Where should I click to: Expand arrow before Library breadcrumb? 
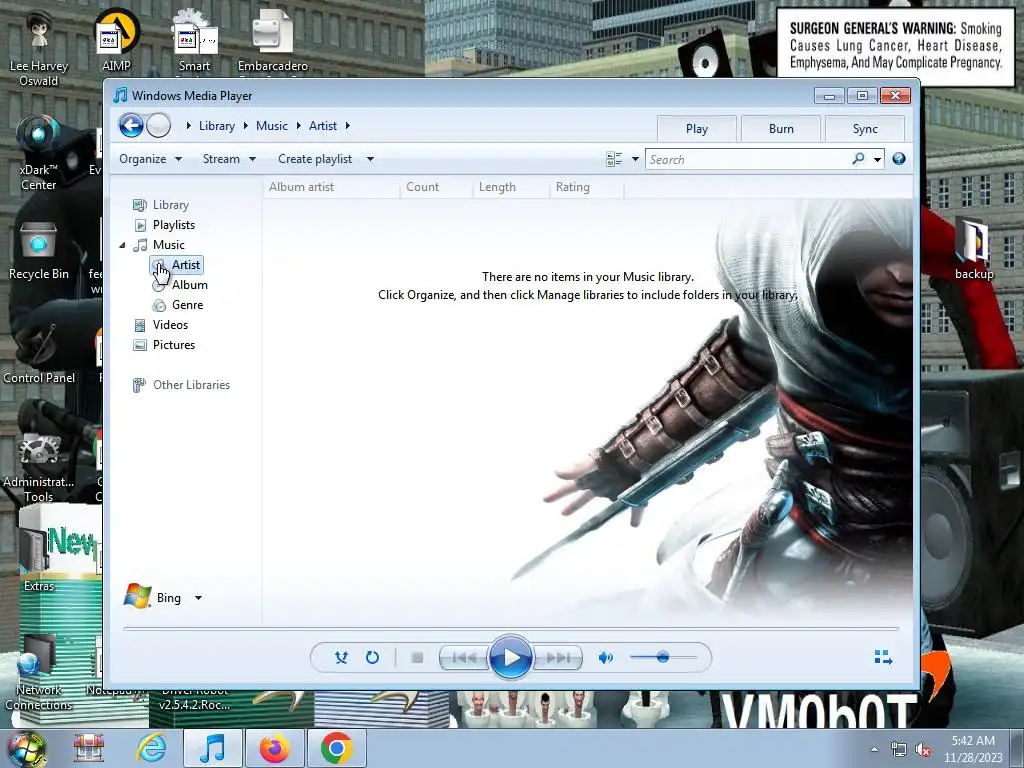189,125
